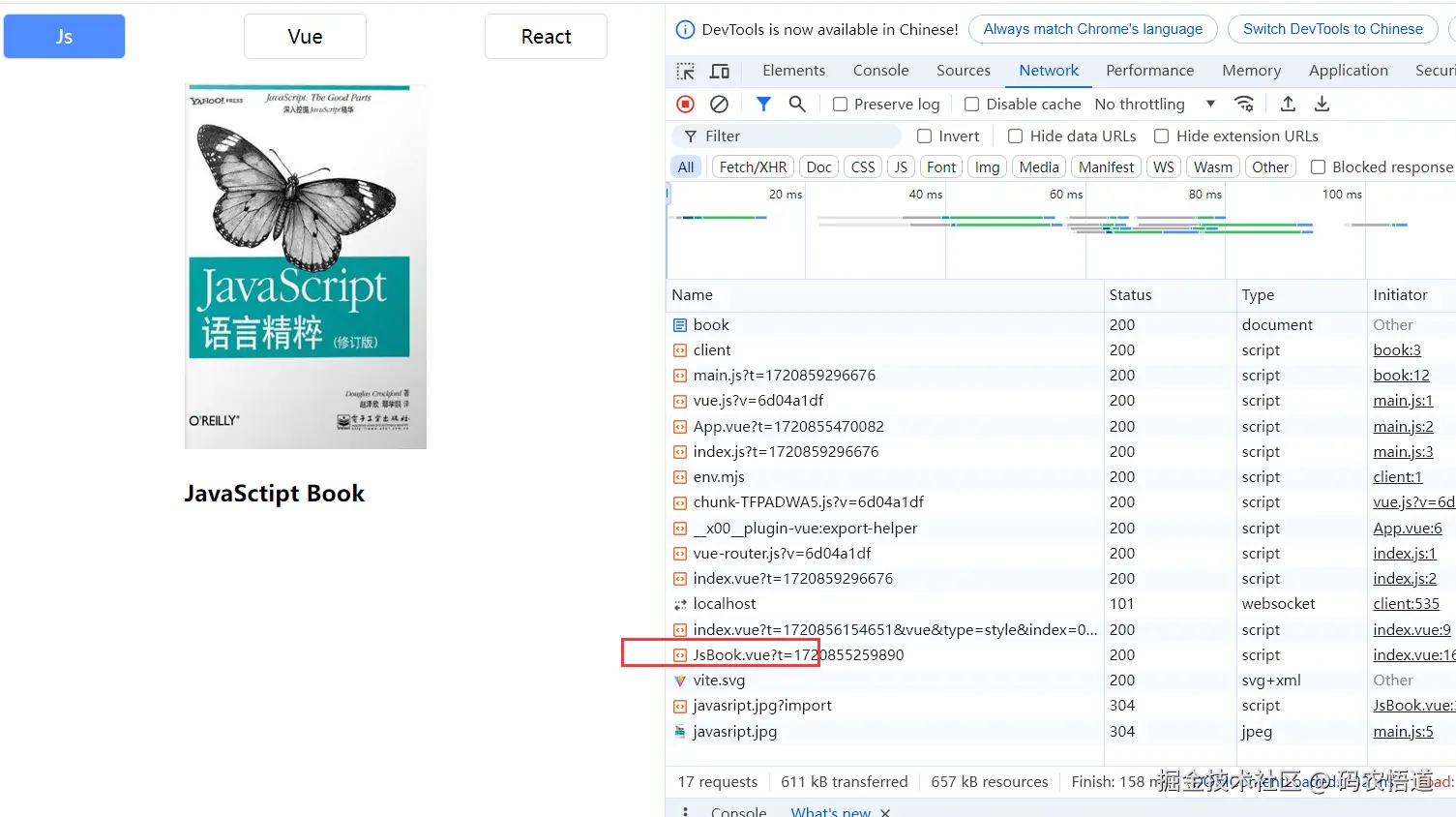Click the export HAR download icon
Image resolution: width=1456 pixels, height=817 pixels.
[1322, 104]
